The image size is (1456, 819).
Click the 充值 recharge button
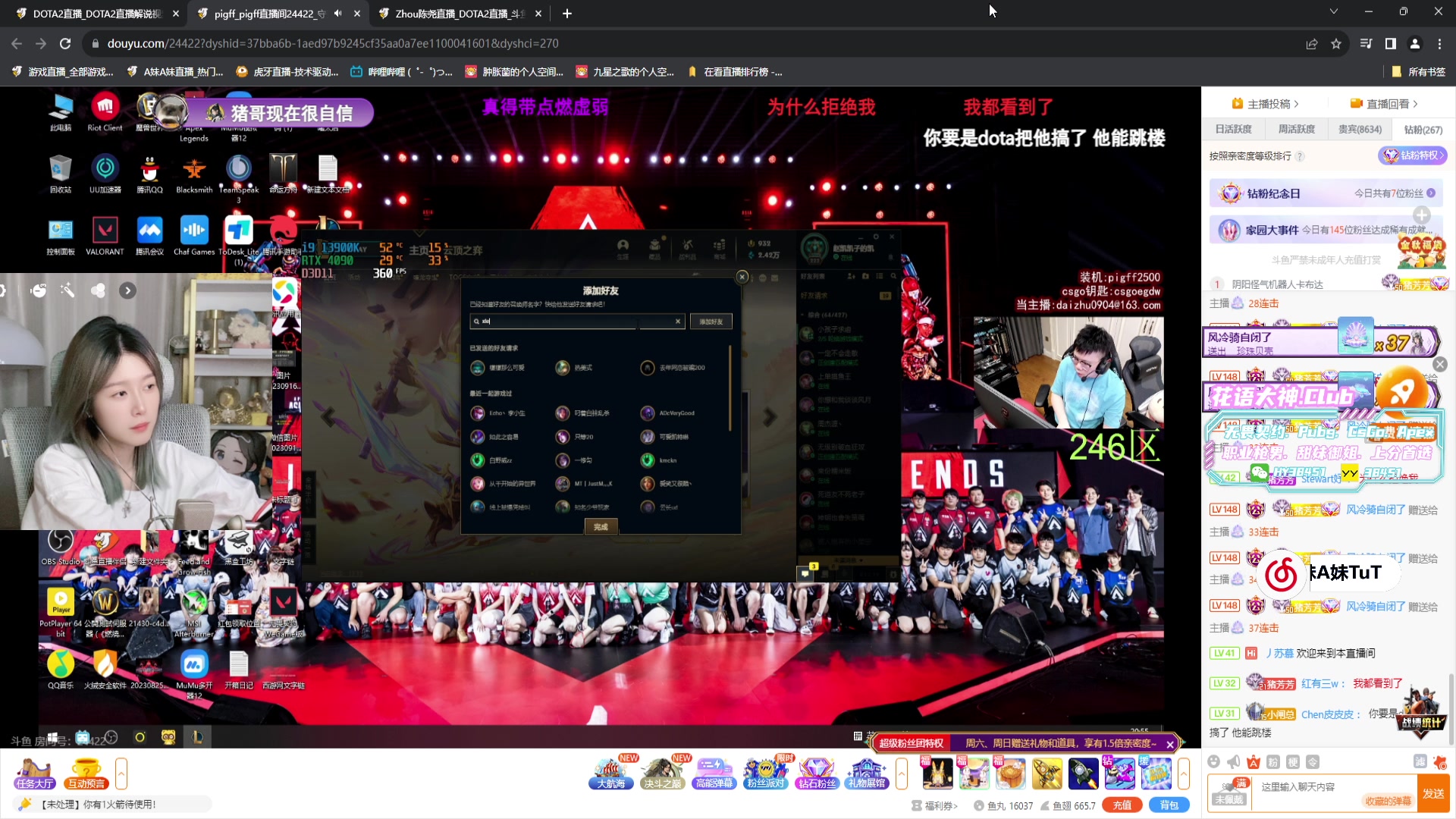1122,805
